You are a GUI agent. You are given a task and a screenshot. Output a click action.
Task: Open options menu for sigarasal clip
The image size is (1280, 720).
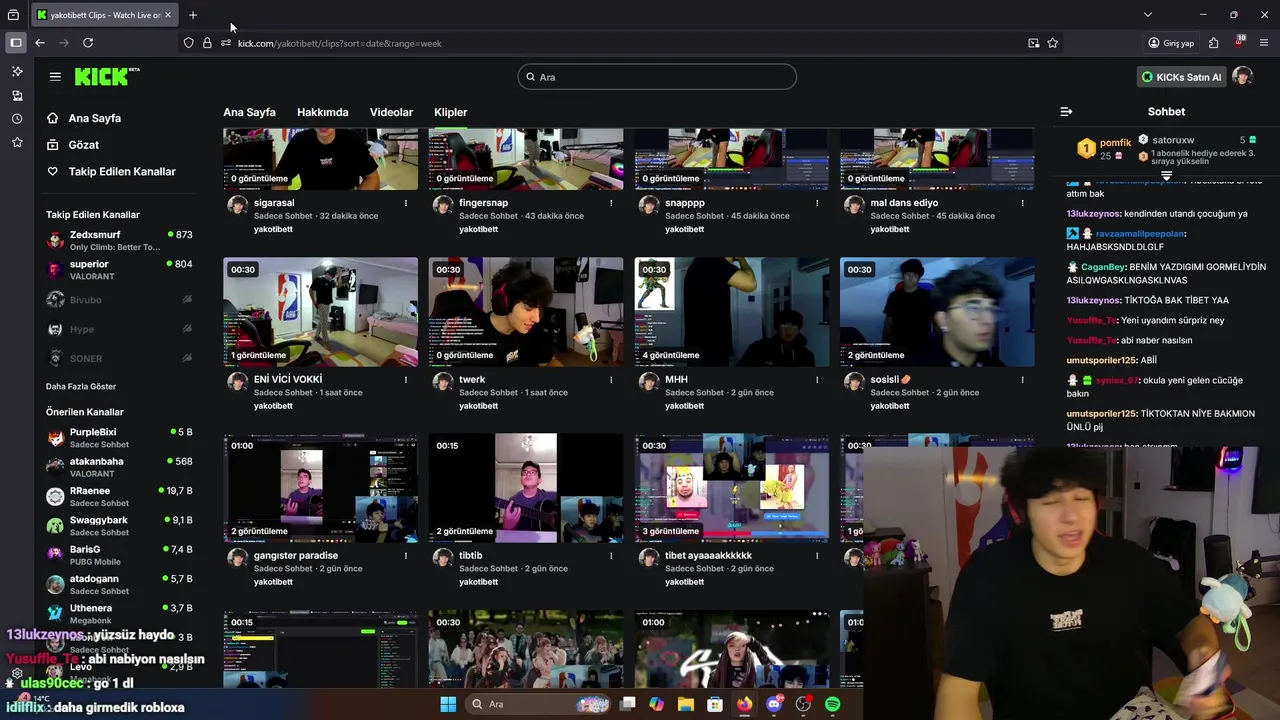(x=405, y=203)
